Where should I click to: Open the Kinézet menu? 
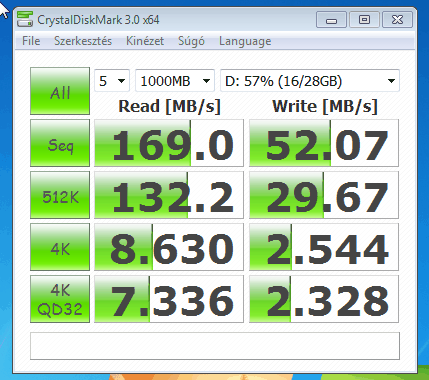tap(145, 41)
